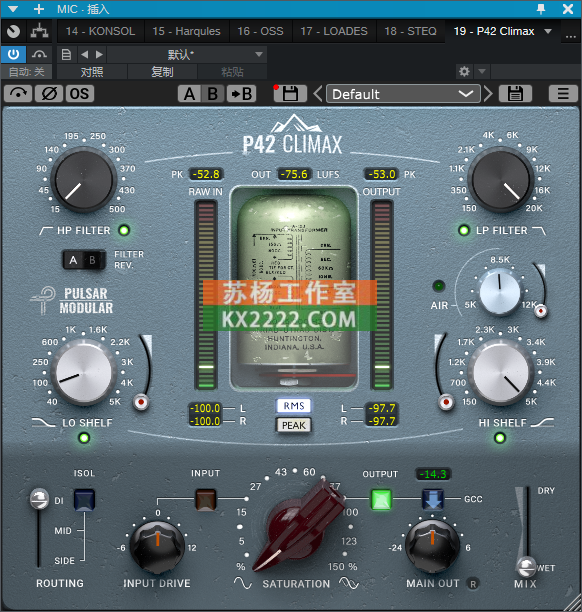Click the save preset floppy icon
582x612 pixels.
click(x=515, y=94)
